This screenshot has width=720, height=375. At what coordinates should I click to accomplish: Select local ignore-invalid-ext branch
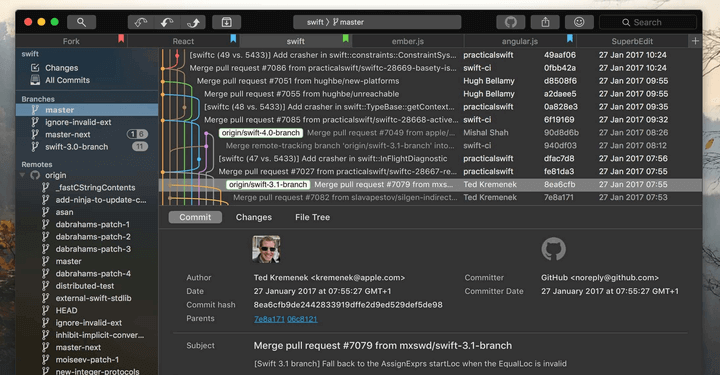[87, 122]
